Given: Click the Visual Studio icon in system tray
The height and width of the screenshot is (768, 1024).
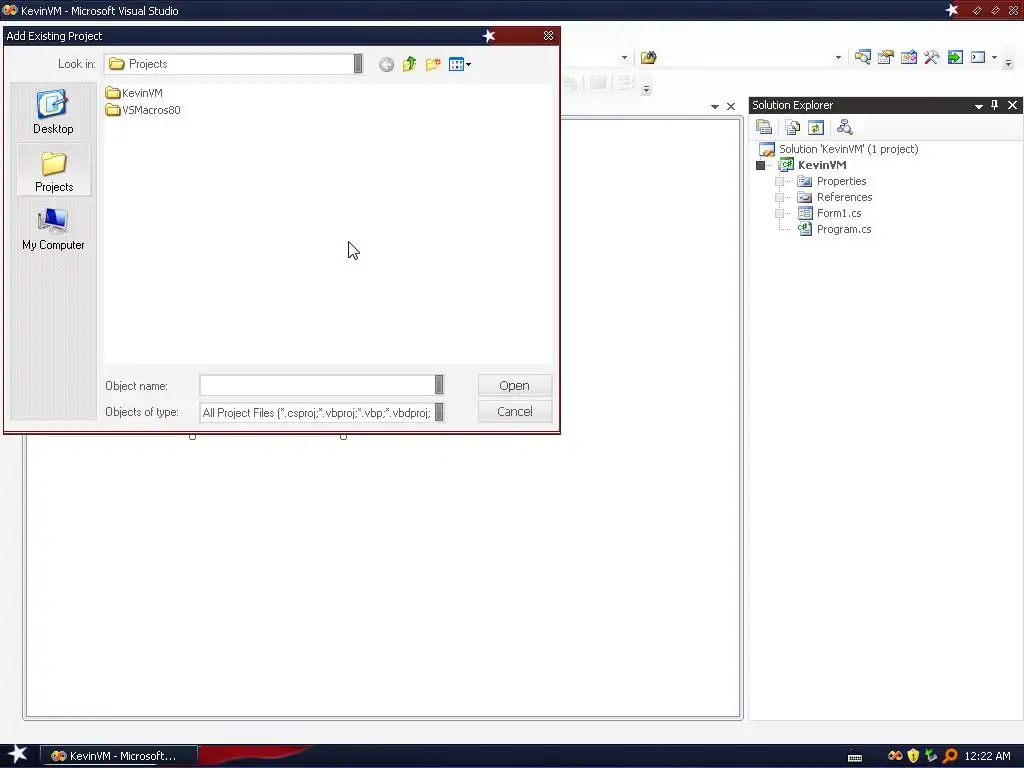Looking at the screenshot, I should (895, 756).
